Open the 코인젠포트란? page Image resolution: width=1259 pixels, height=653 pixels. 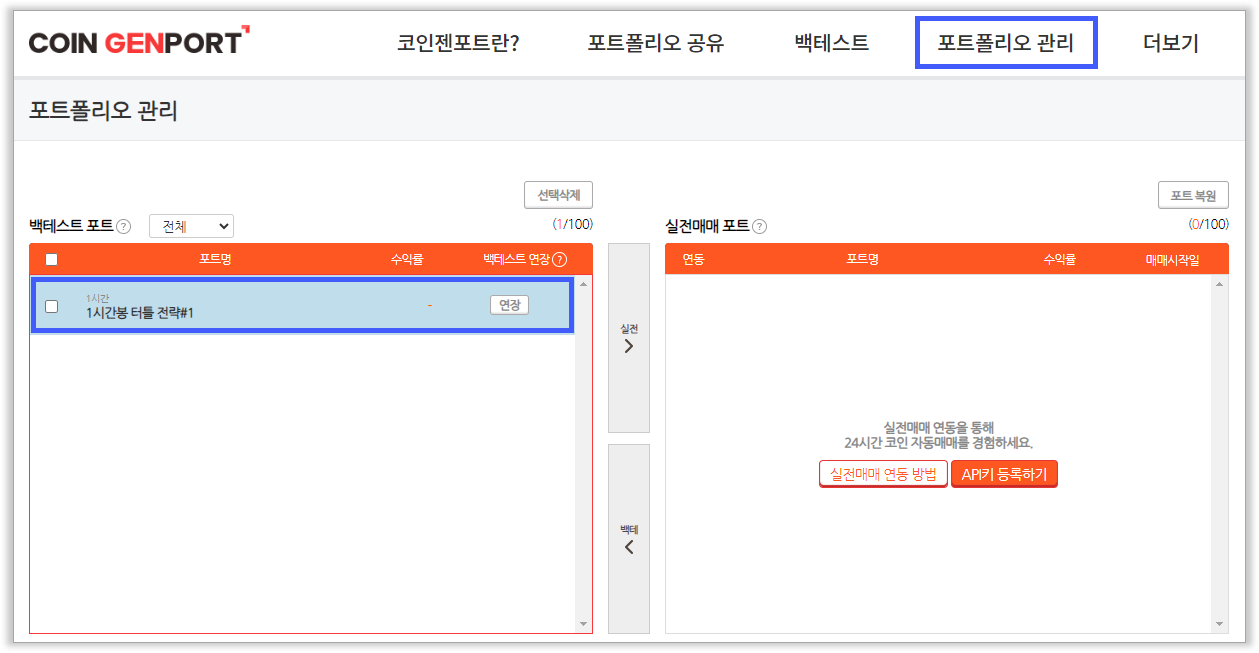coord(458,43)
